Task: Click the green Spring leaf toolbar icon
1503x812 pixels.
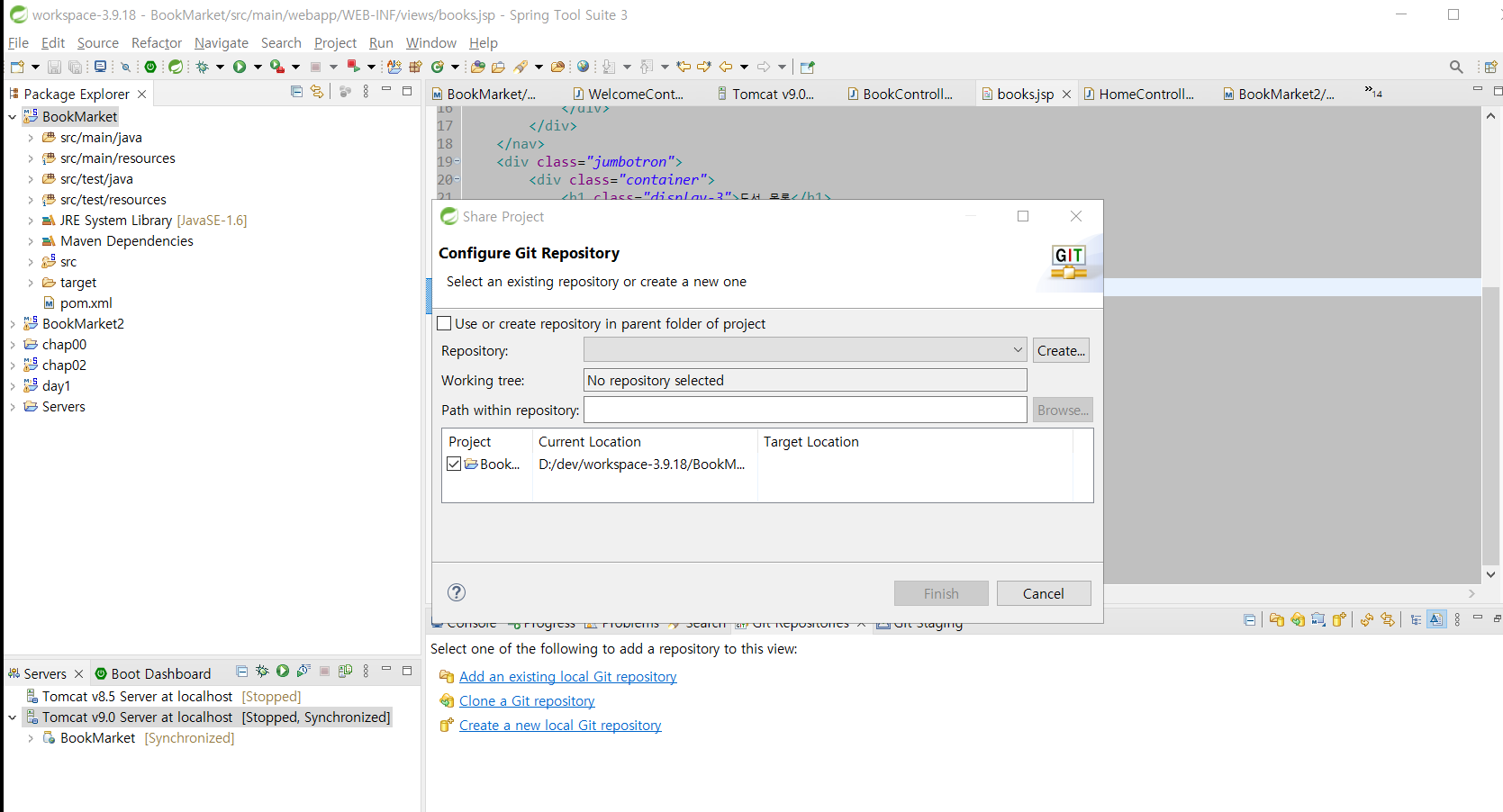Action: 176,67
